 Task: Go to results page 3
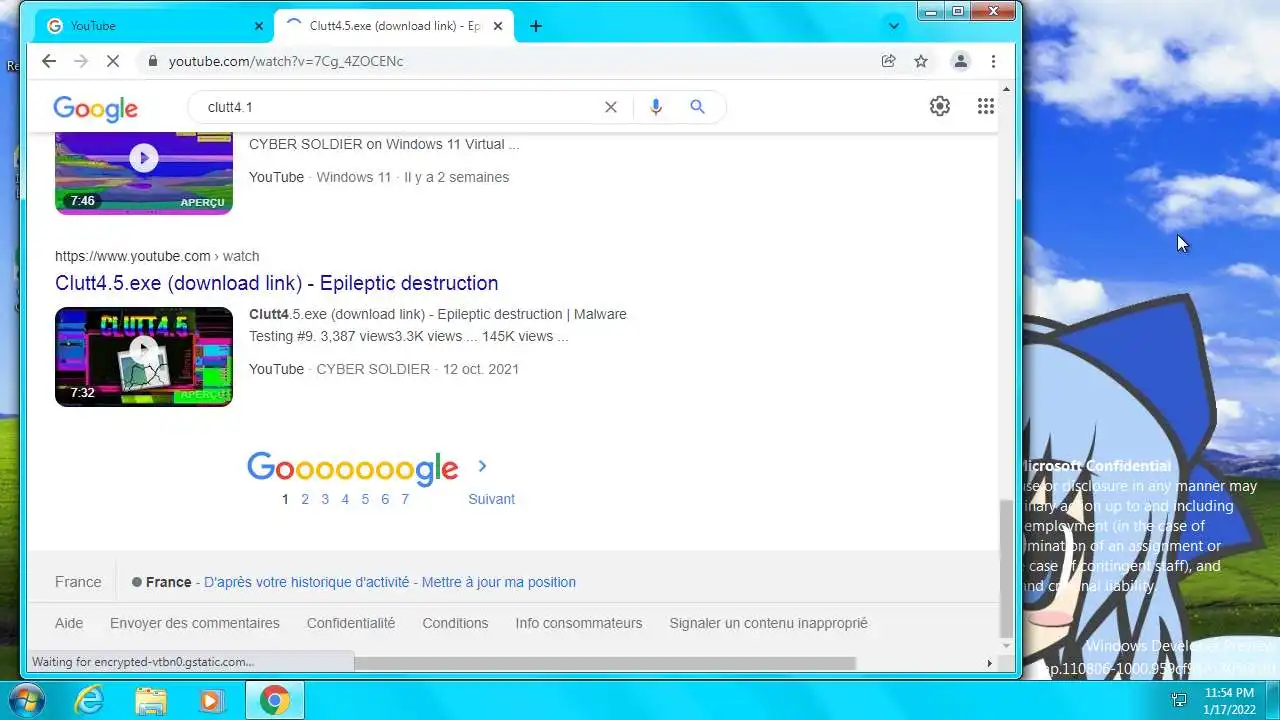click(x=325, y=499)
